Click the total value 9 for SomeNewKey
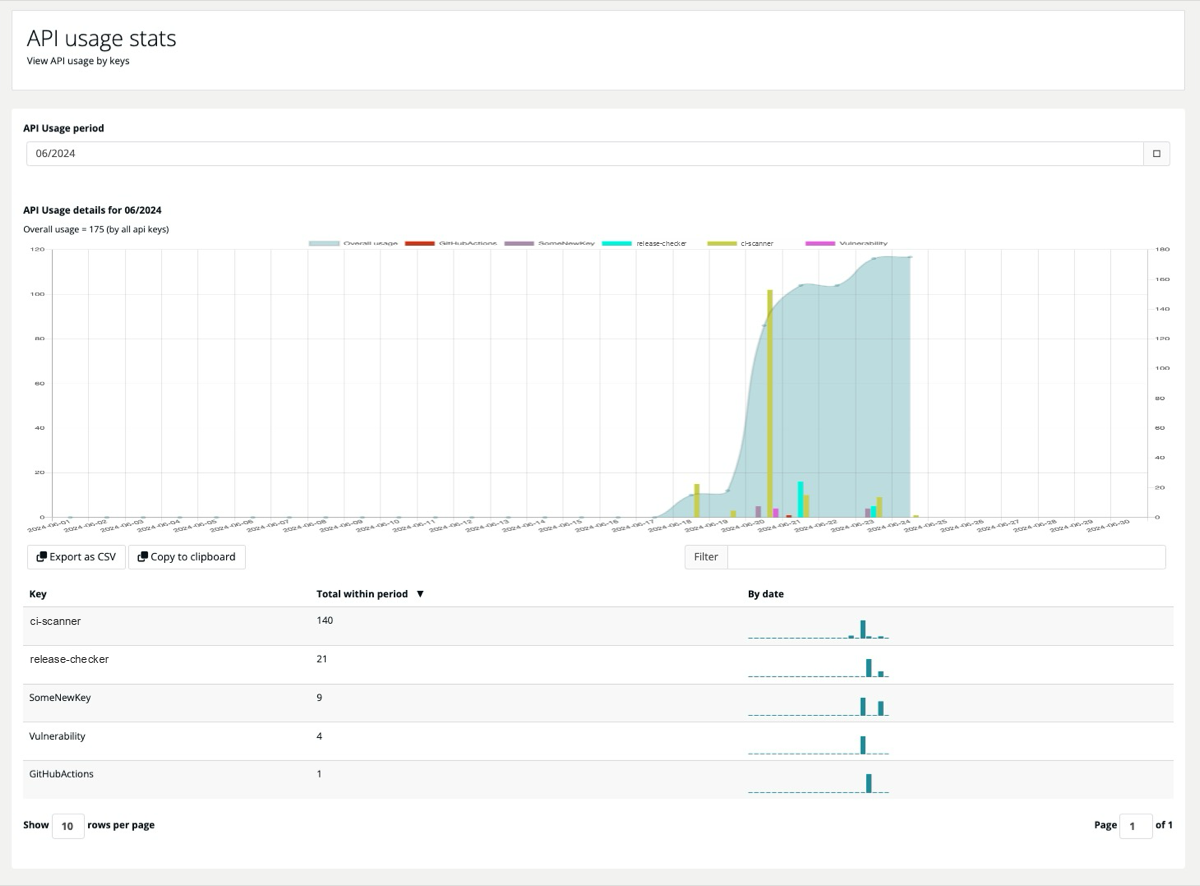This screenshot has width=1200, height=886. tap(320, 698)
